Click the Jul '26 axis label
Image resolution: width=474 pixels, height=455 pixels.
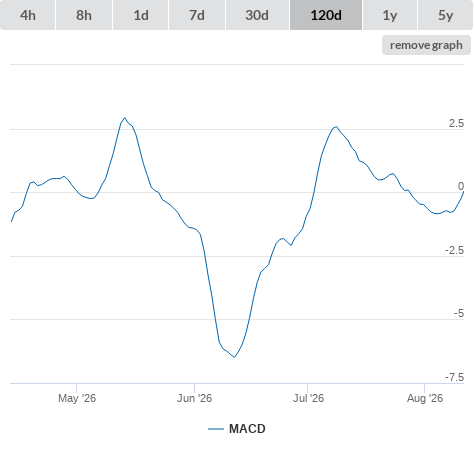(x=308, y=398)
